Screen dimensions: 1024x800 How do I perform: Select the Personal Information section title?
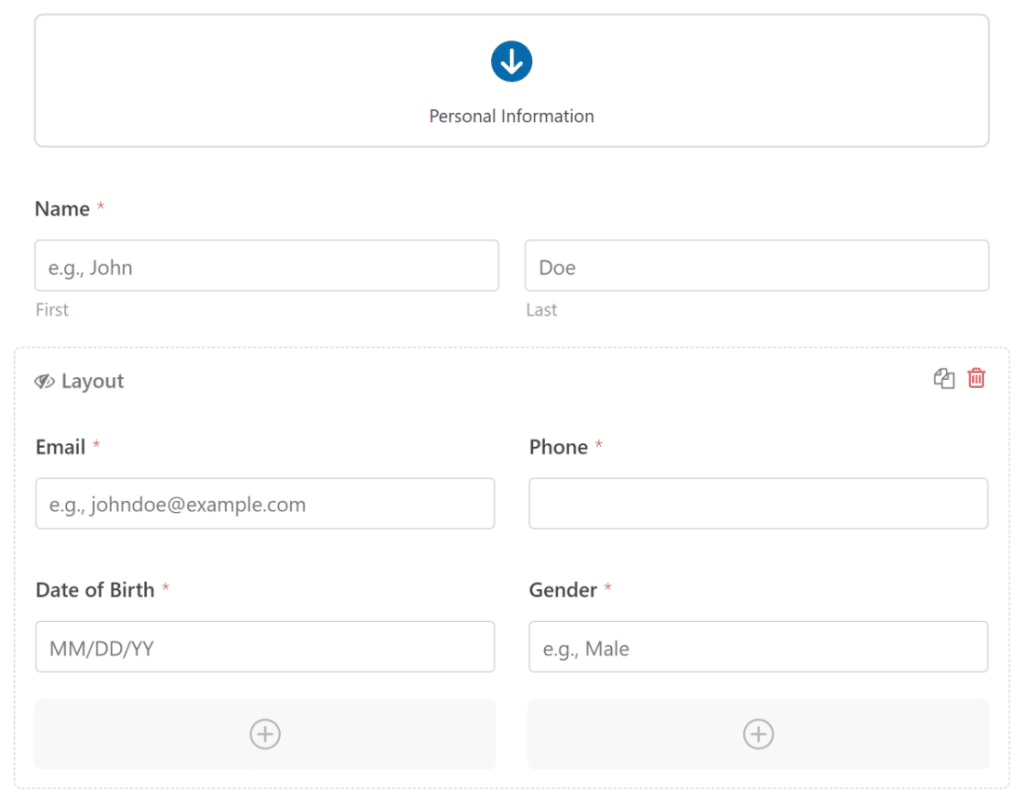coord(511,116)
